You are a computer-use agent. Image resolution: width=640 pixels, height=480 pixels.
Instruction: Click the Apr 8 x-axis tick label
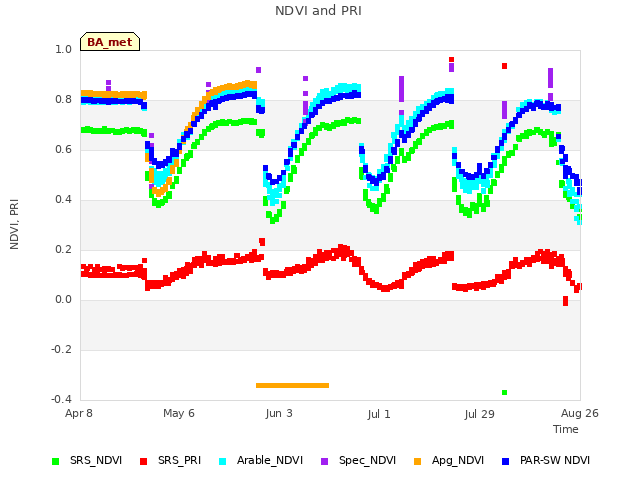[x=79, y=413]
